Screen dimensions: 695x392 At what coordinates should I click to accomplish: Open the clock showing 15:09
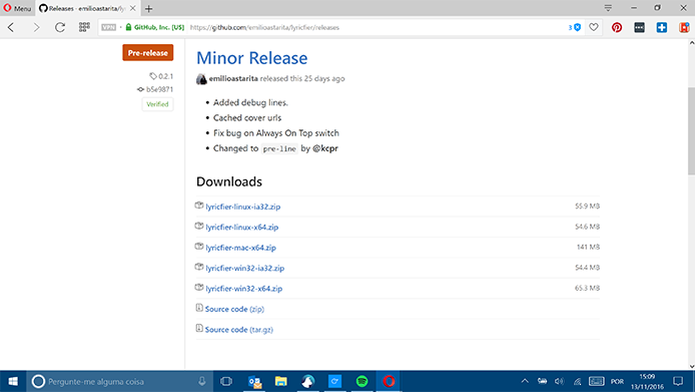[648, 382]
